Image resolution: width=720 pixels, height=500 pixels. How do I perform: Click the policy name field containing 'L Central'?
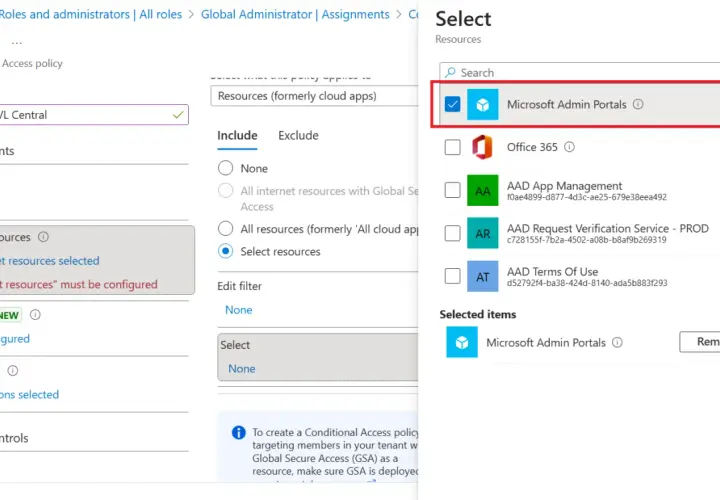click(x=94, y=115)
